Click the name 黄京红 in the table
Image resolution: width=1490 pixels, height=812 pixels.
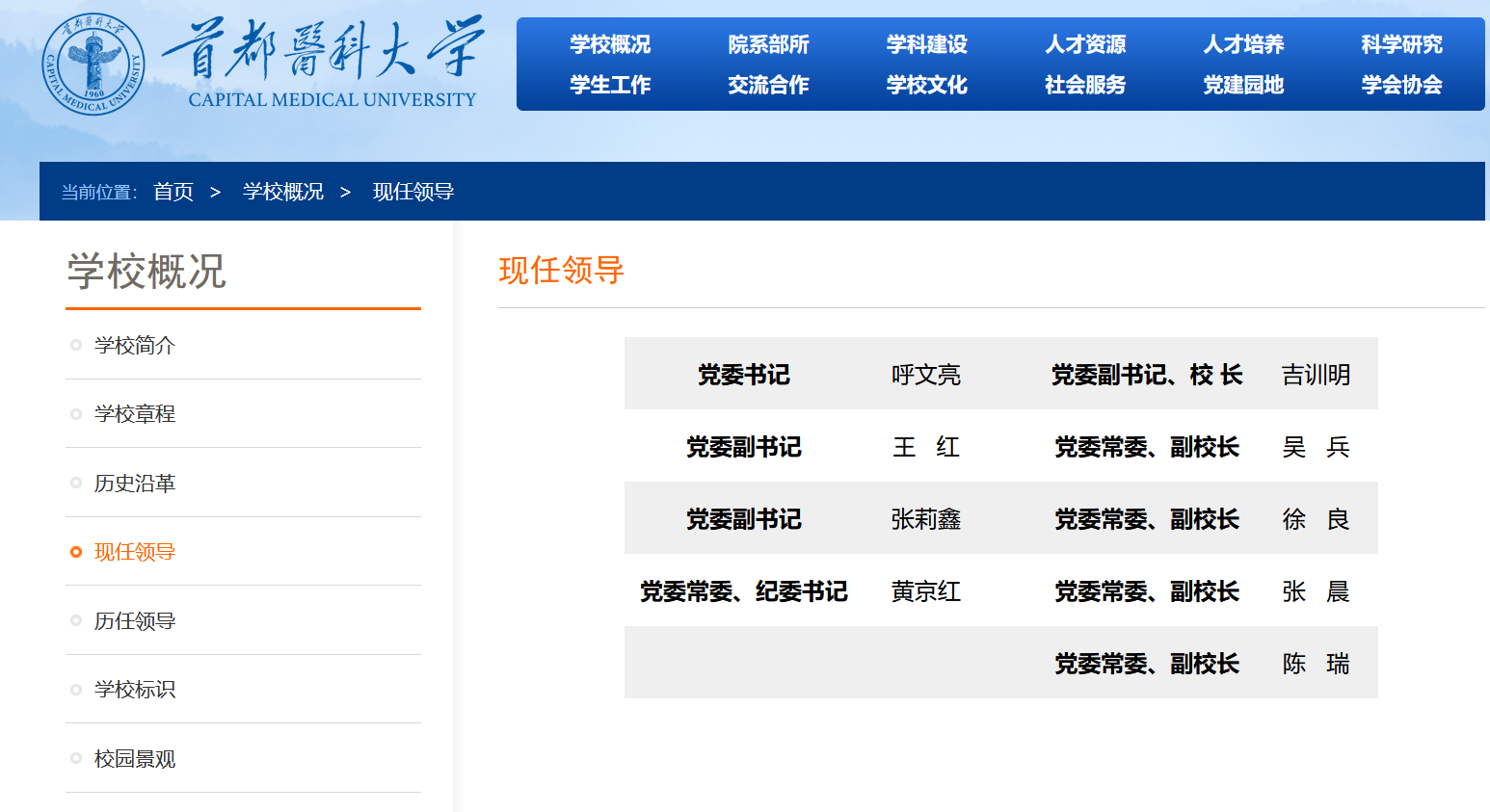coord(926,591)
